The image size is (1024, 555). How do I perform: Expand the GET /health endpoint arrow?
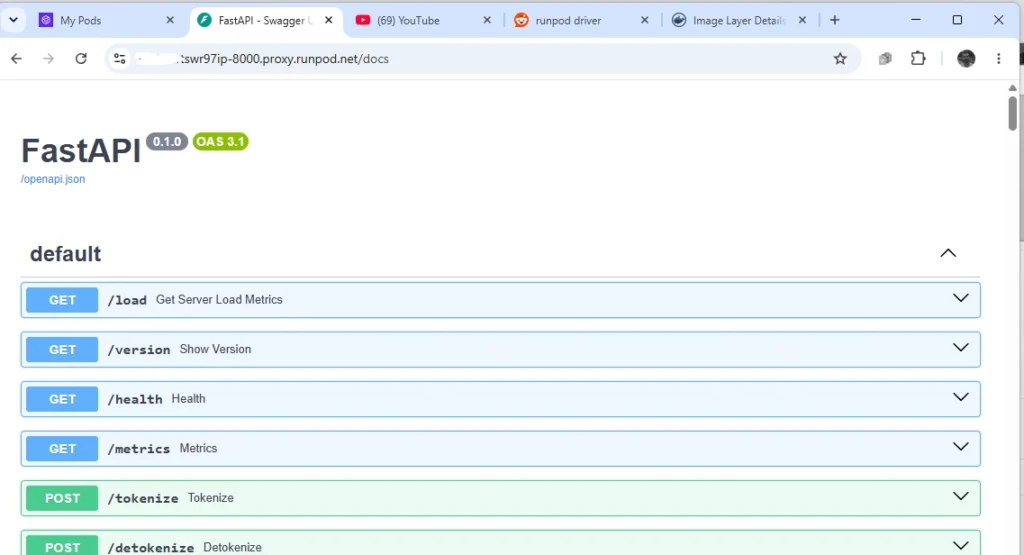[961, 398]
